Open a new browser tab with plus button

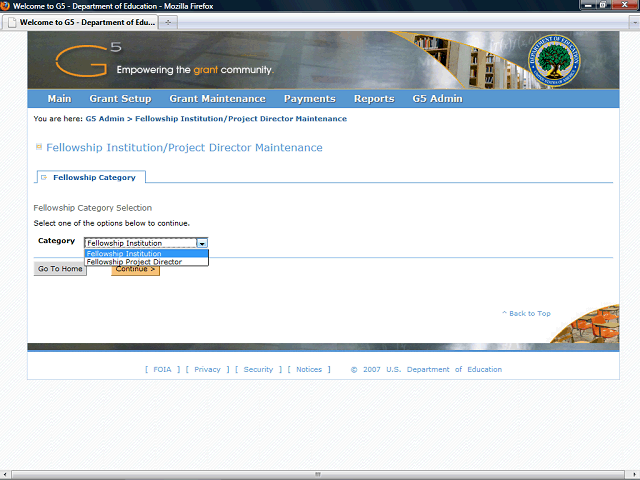pyautogui.click(x=168, y=22)
